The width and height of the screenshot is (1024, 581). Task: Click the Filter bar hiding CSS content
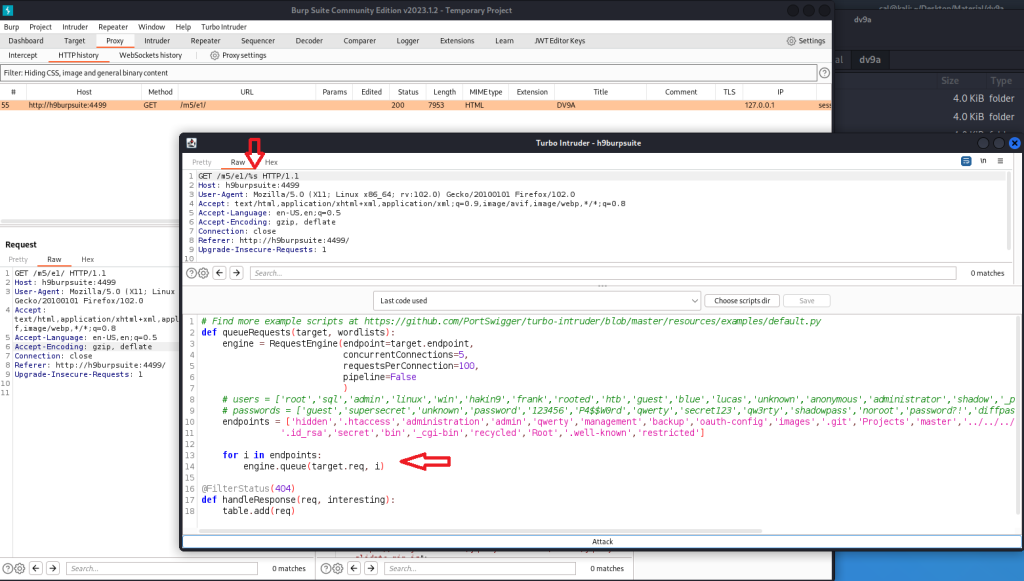(x=408, y=73)
